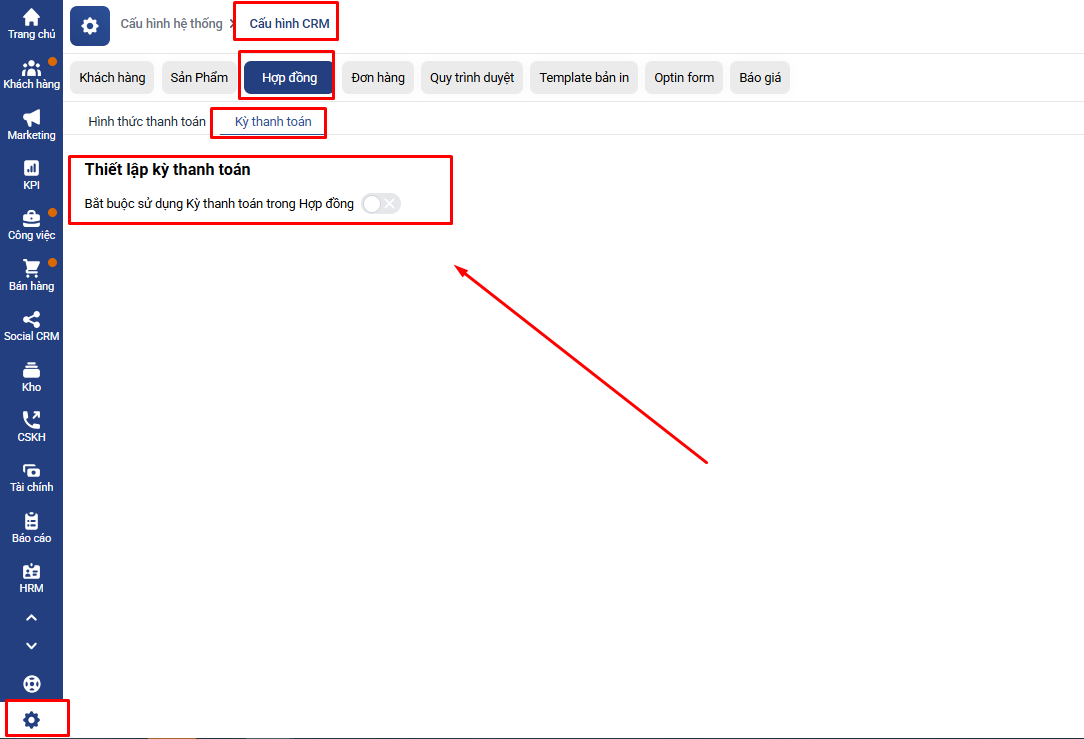Open the Kho warehouse module
The image size is (1084, 739).
31,376
